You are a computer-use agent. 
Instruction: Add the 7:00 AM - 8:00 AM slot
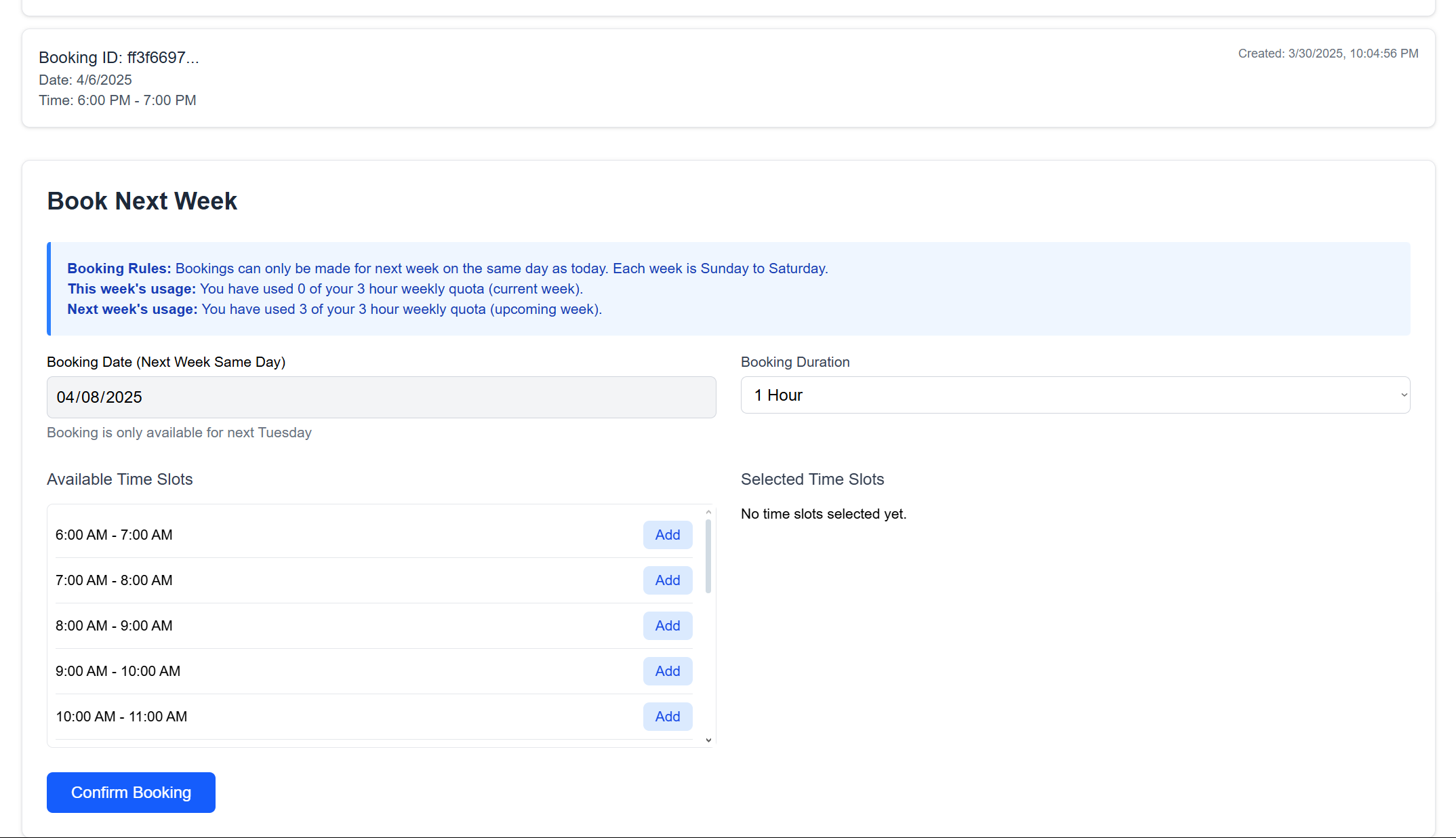coord(667,580)
